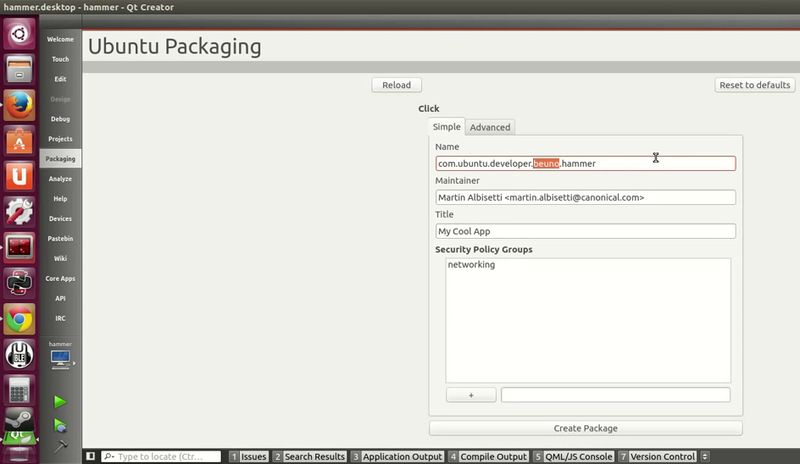
Task: Show the Compile Output pane
Action: point(488,456)
